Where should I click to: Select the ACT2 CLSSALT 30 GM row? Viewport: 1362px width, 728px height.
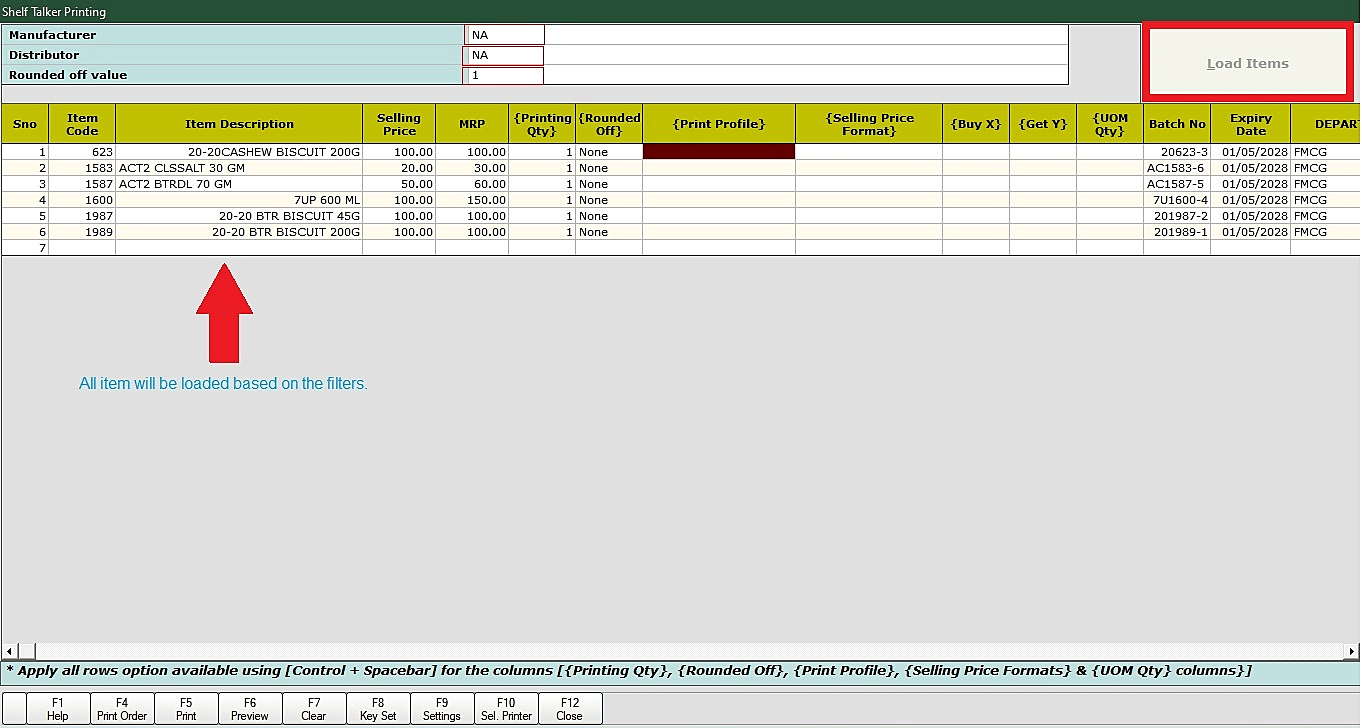click(239, 168)
